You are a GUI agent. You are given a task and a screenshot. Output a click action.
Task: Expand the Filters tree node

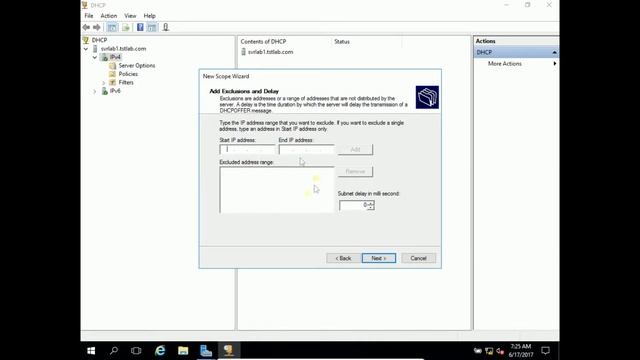coord(104,83)
